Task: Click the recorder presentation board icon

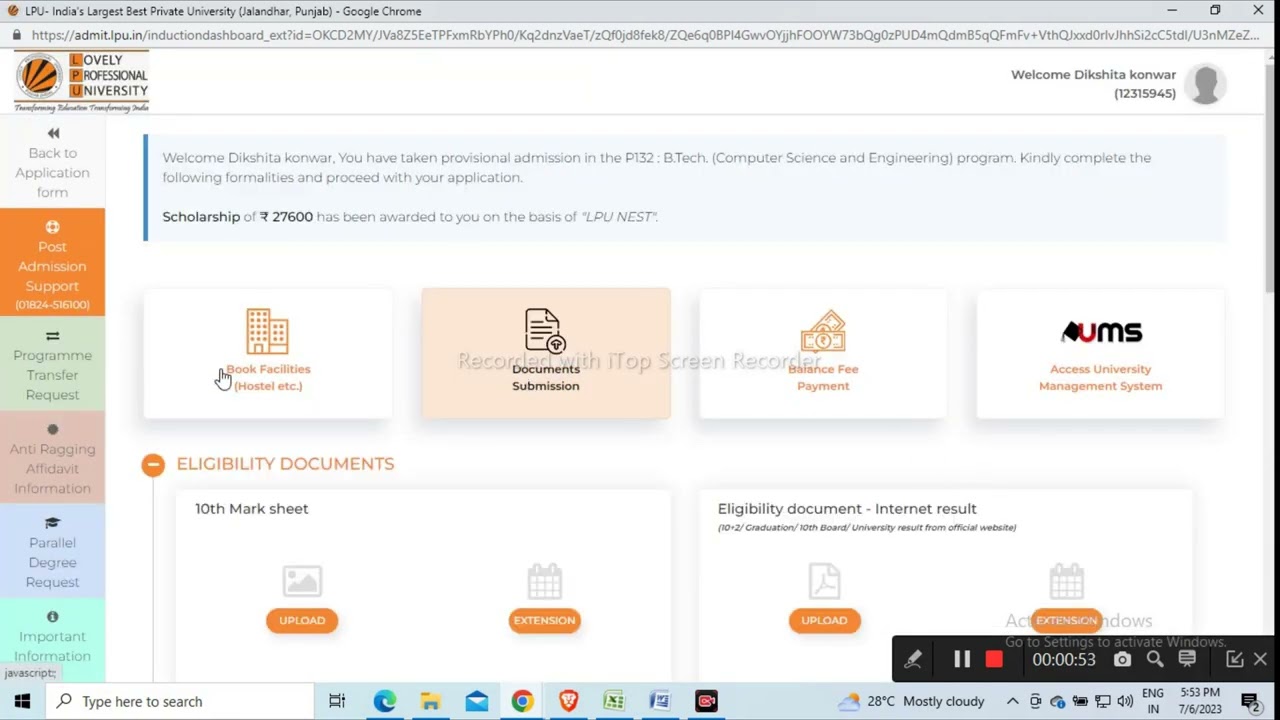Action: point(1187,659)
